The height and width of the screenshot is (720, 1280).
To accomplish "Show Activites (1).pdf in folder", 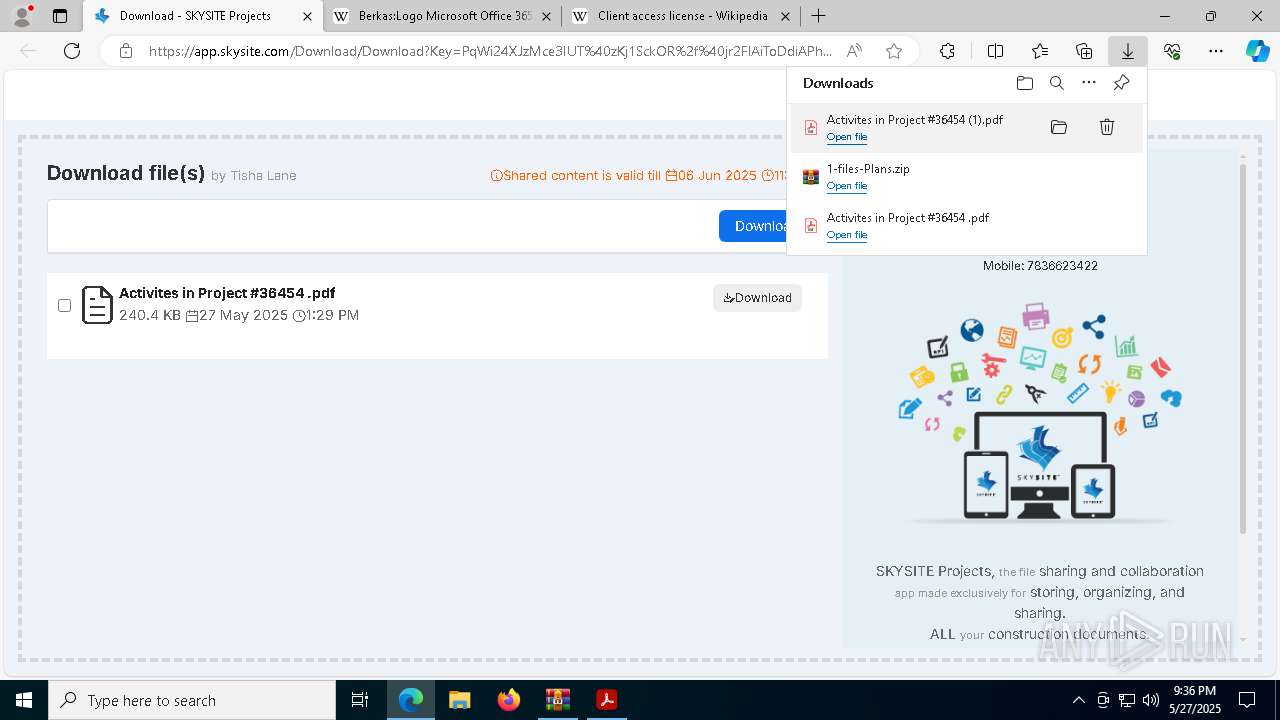I will tap(1059, 127).
